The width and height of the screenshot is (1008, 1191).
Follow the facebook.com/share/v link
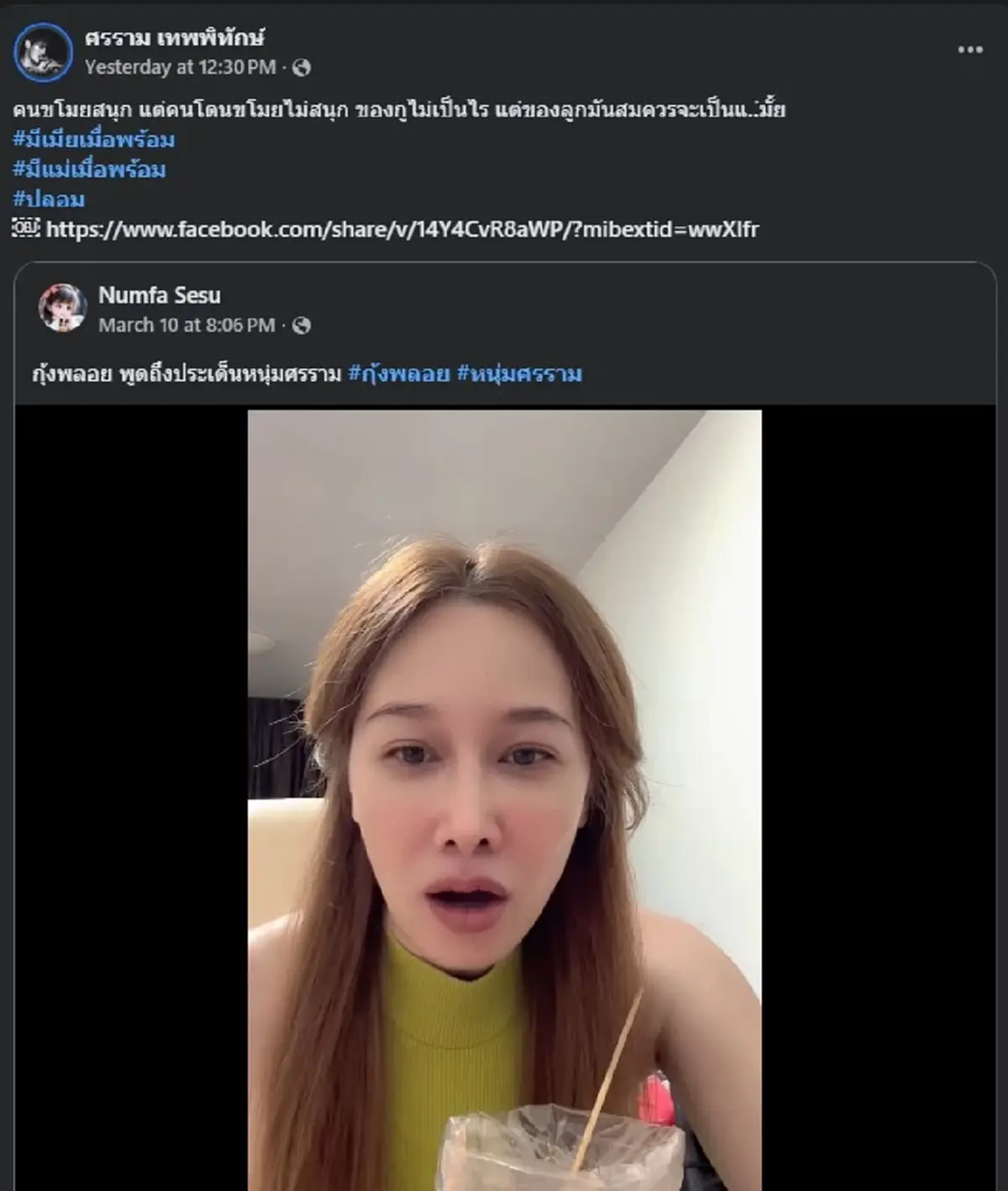click(x=402, y=229)
